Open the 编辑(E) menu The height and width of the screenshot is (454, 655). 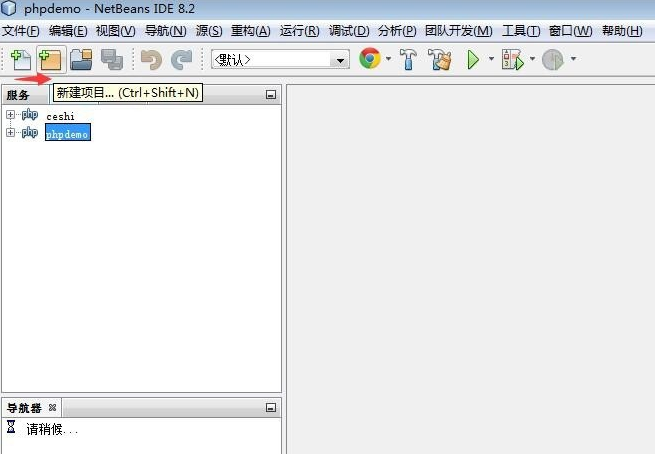(x=68, y=31)
